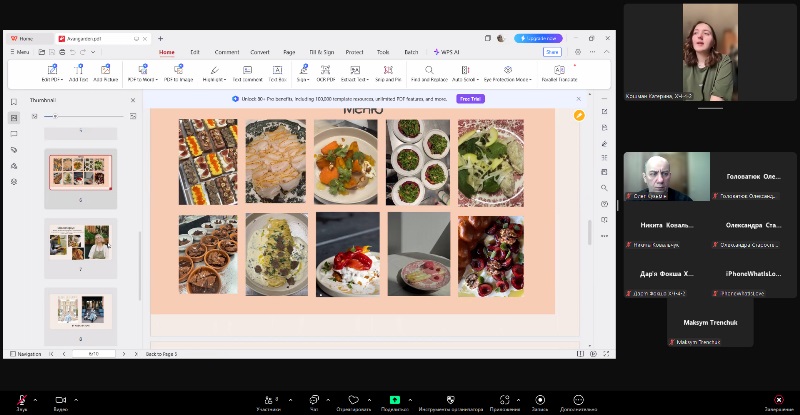Open the Zoom chat panel
Screen dimensions: 800x415
click(x=314, y=401)
